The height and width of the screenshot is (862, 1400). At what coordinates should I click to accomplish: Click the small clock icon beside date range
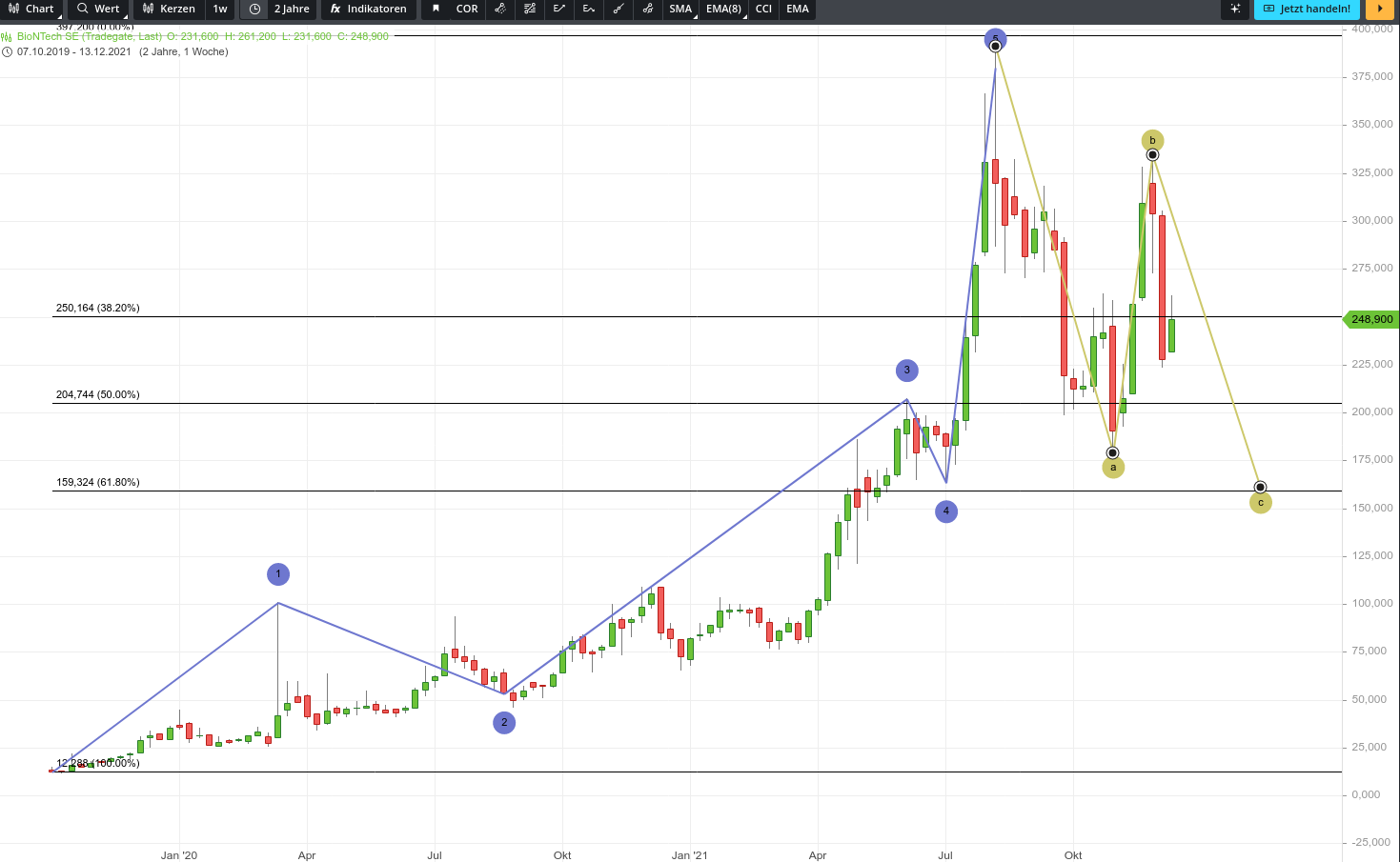click(x=7, y=51)
